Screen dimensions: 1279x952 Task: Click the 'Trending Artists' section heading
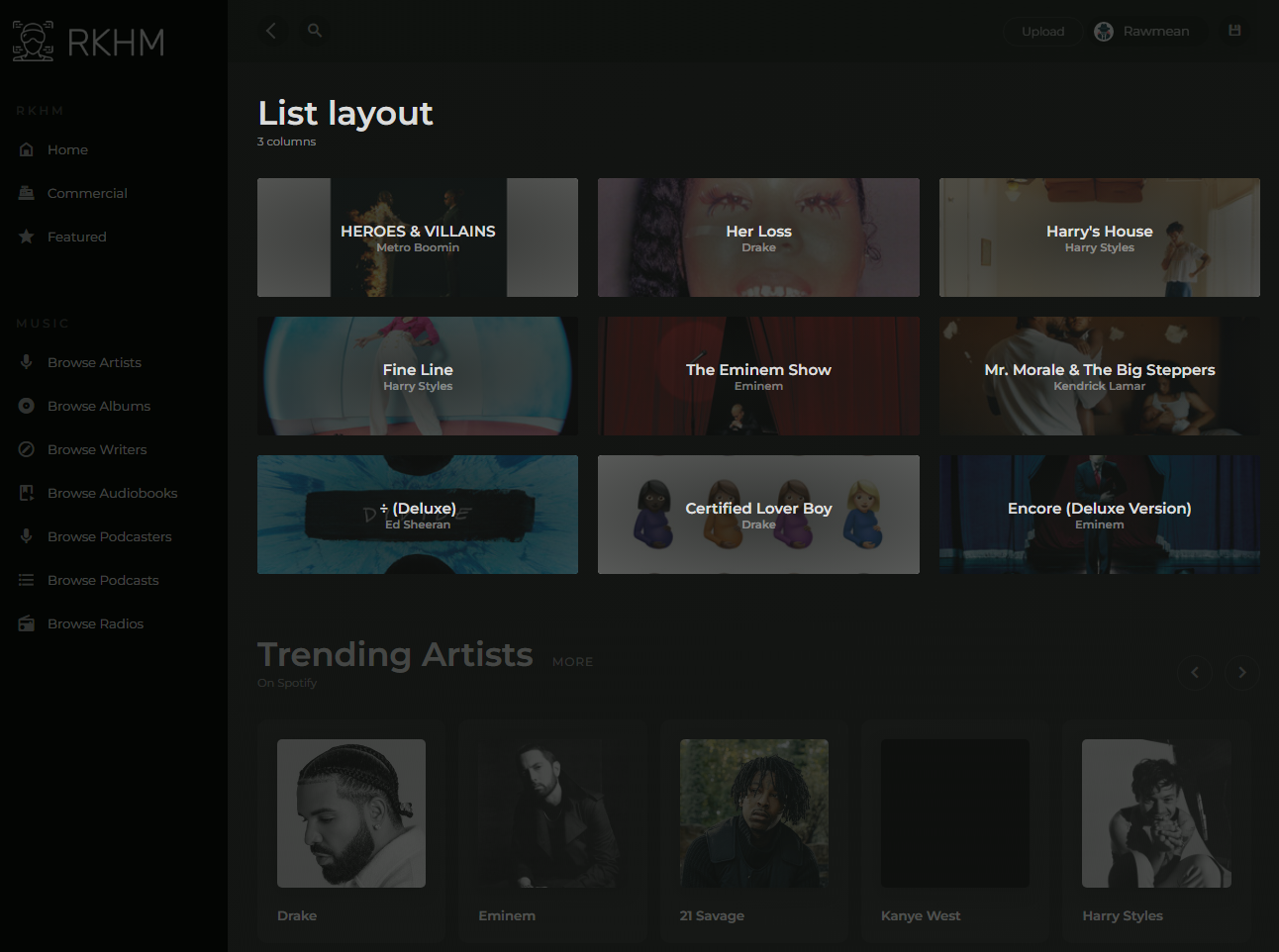395,654
